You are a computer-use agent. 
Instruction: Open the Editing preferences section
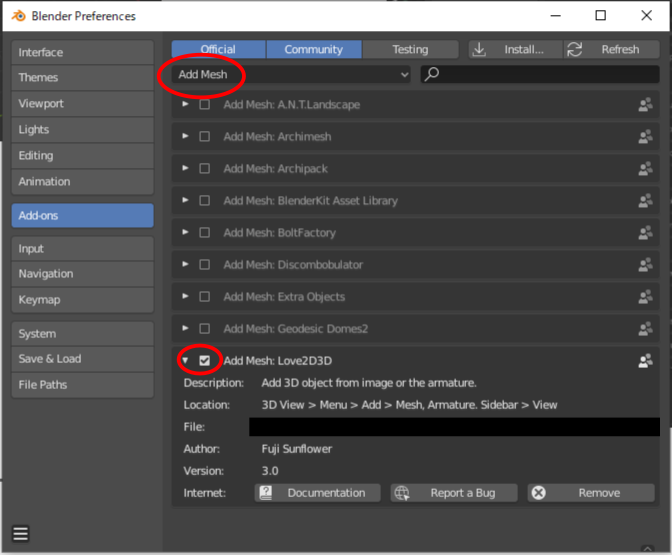83,156
